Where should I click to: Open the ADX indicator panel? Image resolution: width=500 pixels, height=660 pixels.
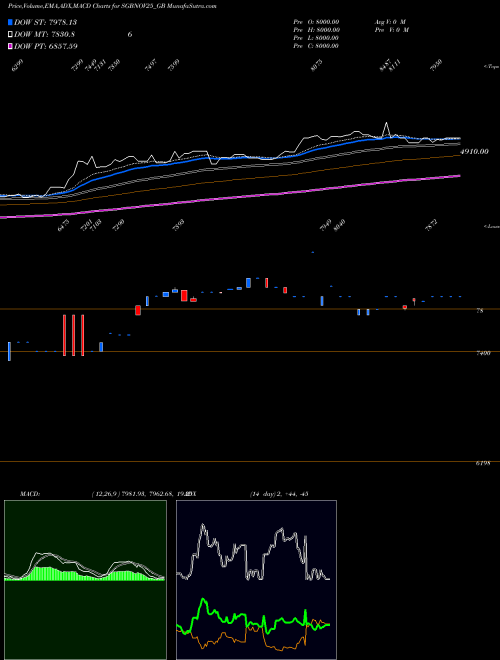(256, 580)
